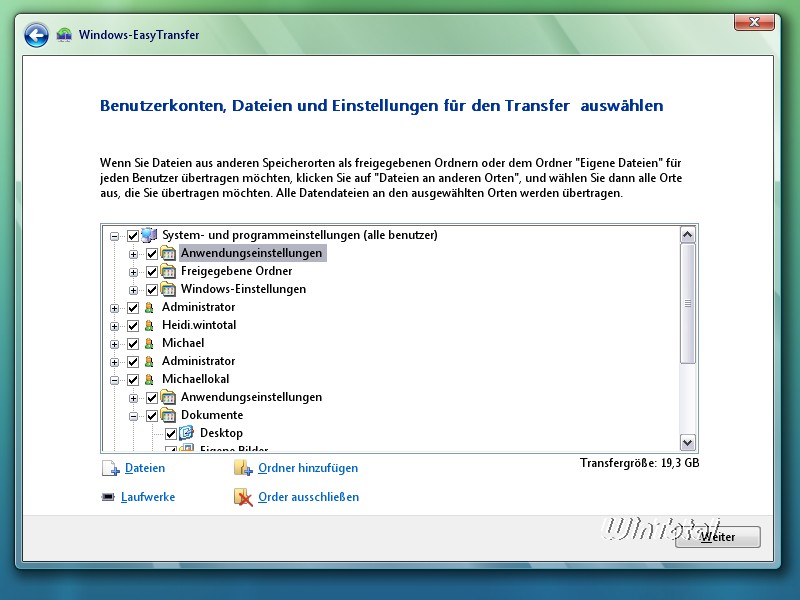Click the tree scrollbar down arrow
This screenshot has height=600, width=800.
(688, 442)
